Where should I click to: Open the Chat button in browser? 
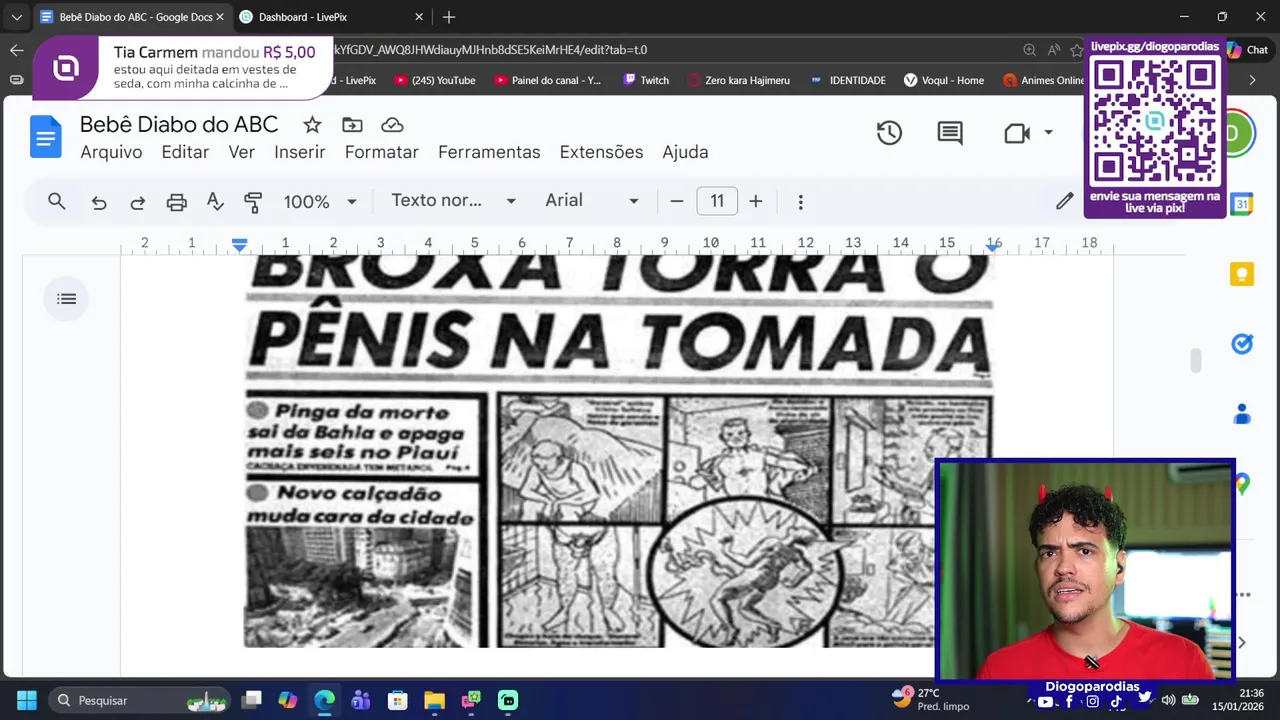pyautogui.click(x=1248, y=50)
